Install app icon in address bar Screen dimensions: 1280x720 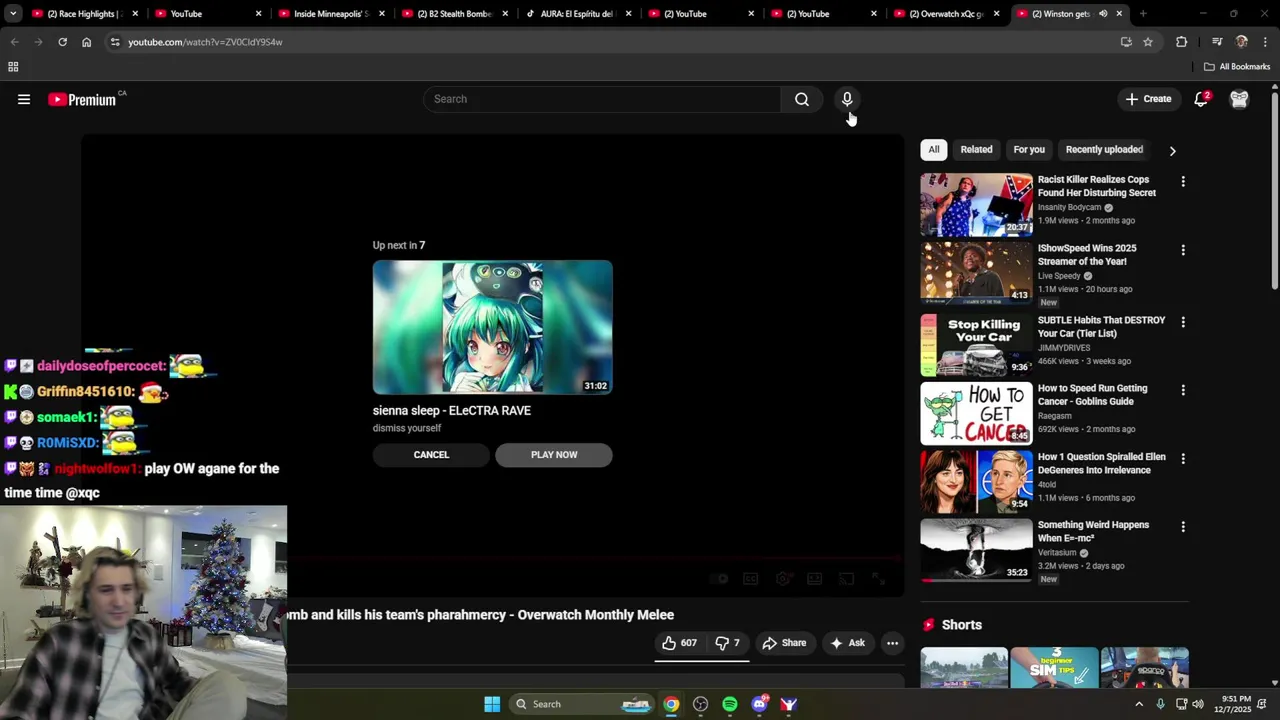click(x=1126, y=42)
